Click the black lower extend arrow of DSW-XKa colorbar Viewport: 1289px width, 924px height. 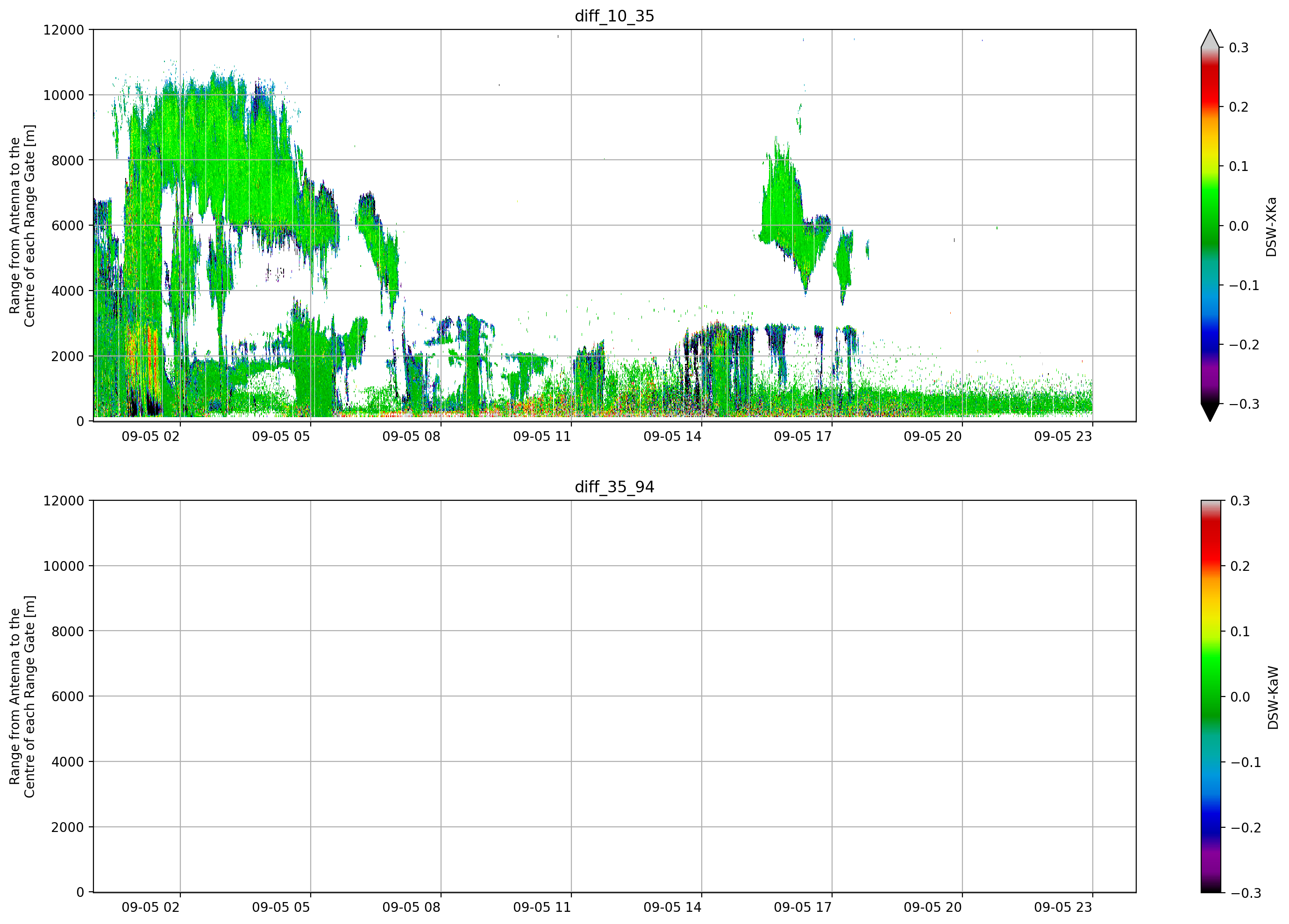pos(1210,412)
